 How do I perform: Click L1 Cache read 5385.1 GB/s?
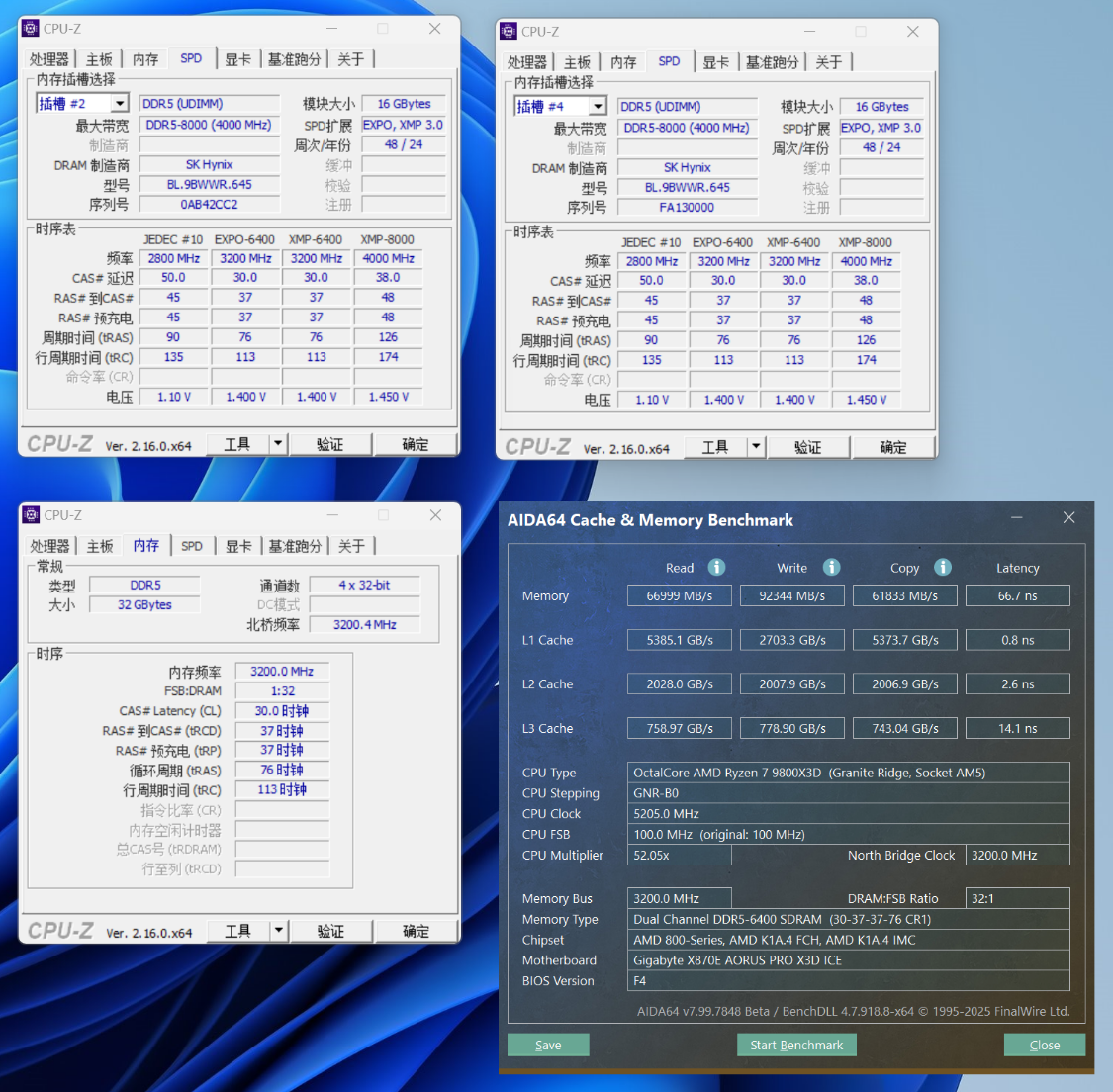[x=680, y=640]
